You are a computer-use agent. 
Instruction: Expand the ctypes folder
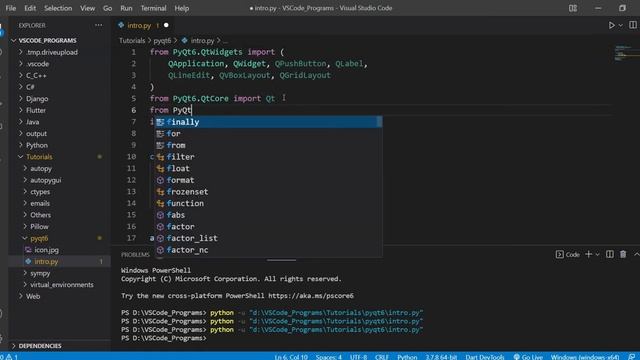click(40, 192)
